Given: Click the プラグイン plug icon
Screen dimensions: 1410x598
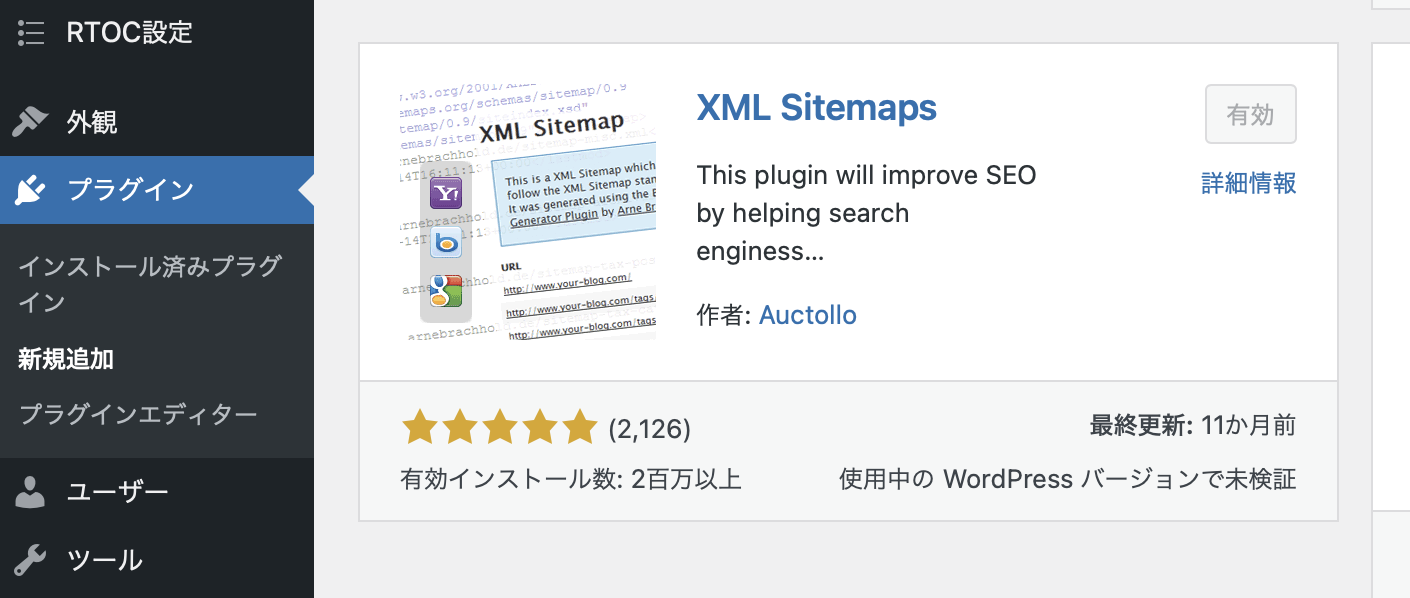Looking at the screenshot, I should click(x=31, y=189).
